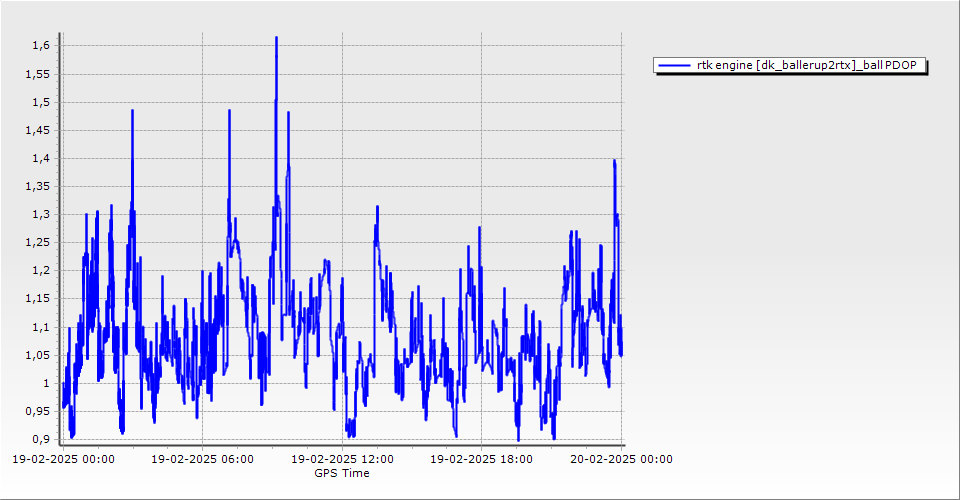Click y-axis value "1,15"
960x500 pixels.
pos(38,299)
